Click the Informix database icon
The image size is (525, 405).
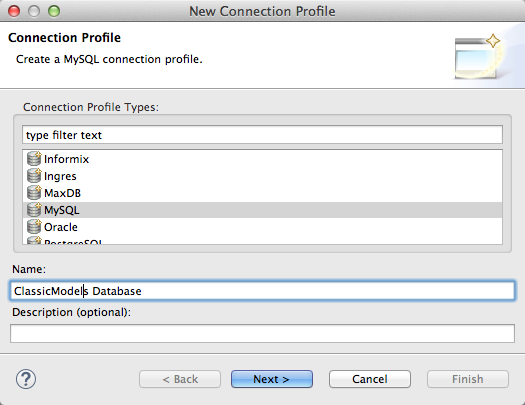point(34,159)
